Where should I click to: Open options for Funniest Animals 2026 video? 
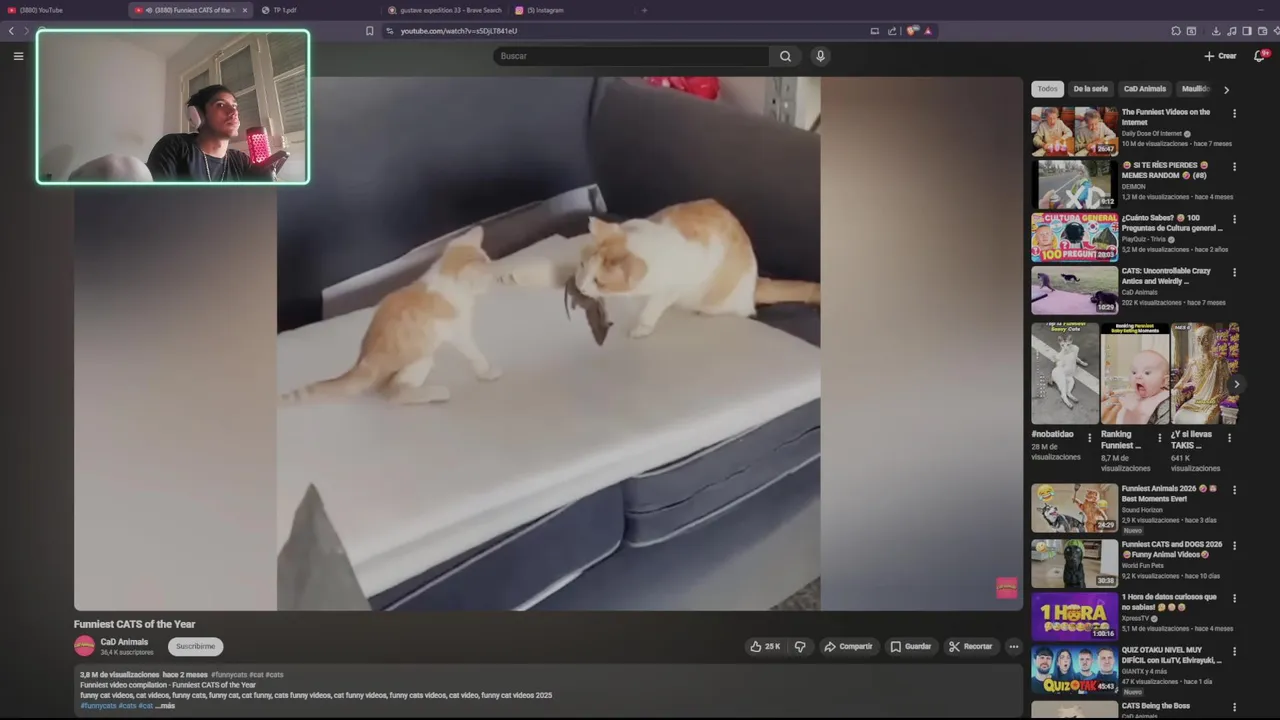click(x=1234, y=490)
